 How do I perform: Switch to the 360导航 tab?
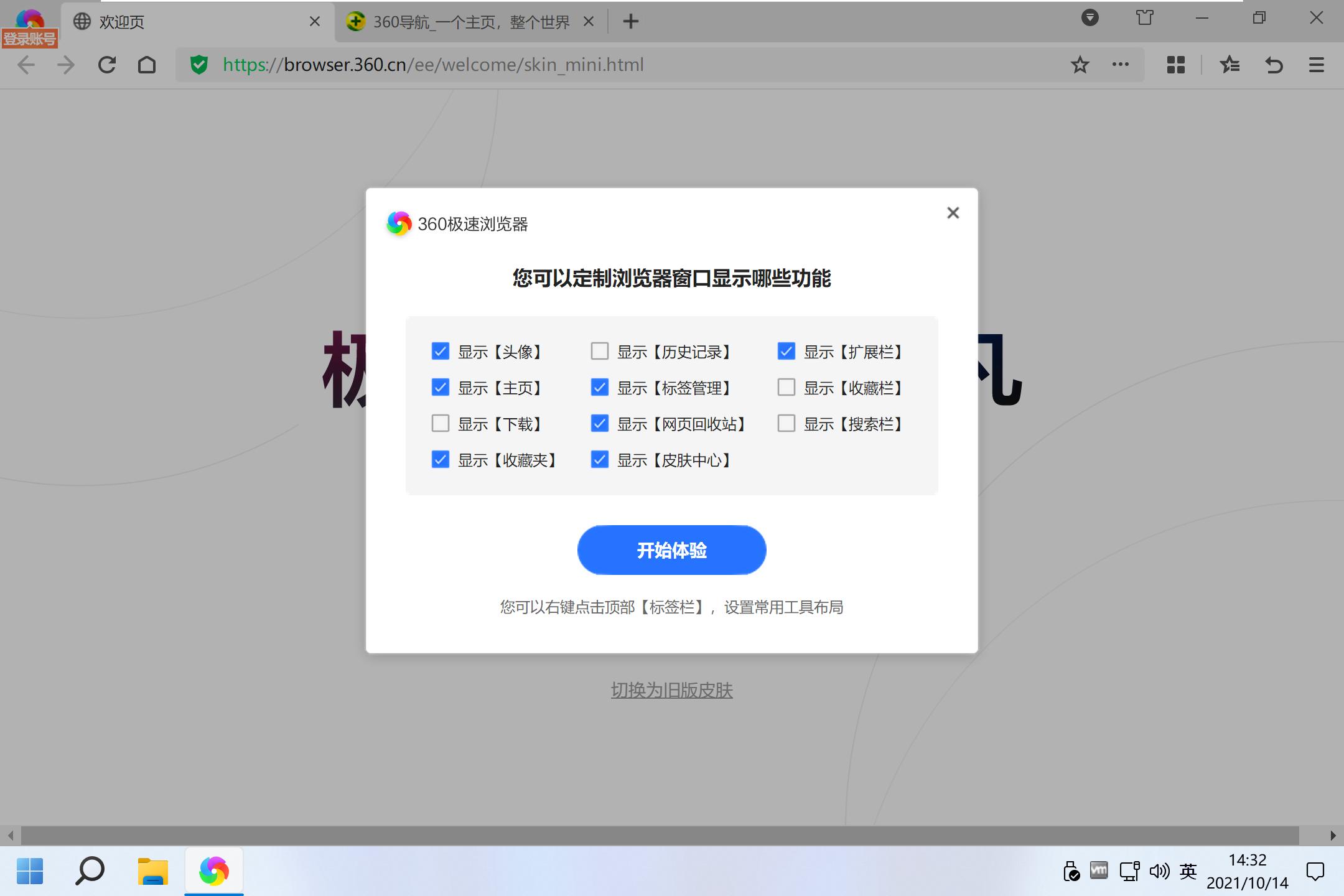(470, 22)
